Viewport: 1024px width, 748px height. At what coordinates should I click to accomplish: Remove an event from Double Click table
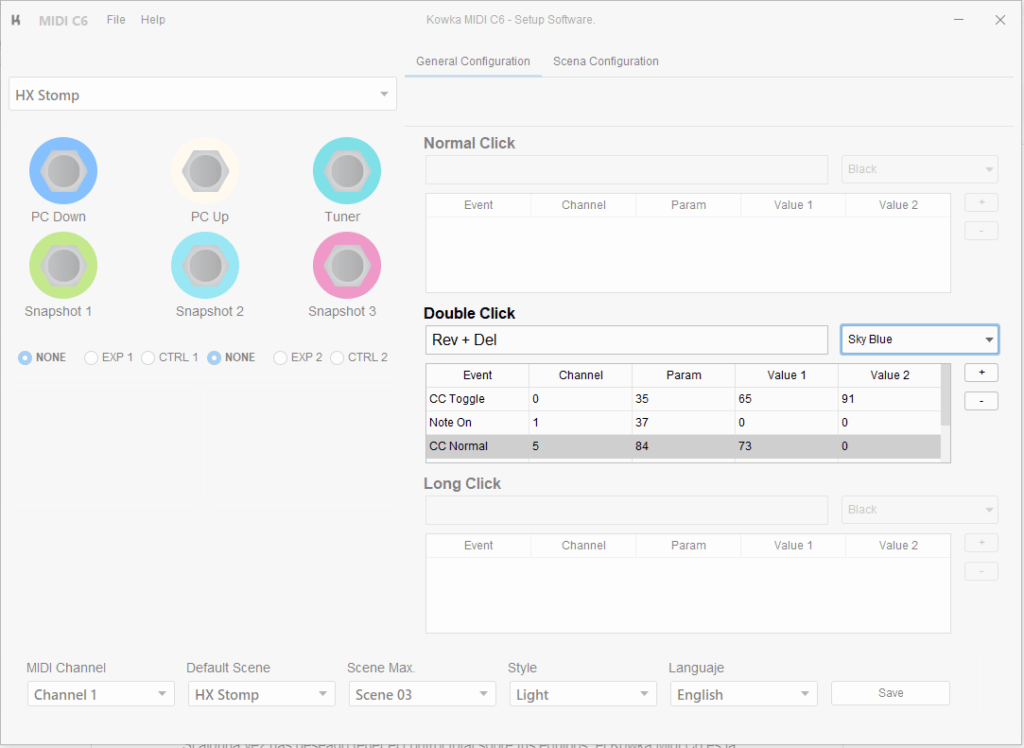pyautogui.click(x=981, y=401)
